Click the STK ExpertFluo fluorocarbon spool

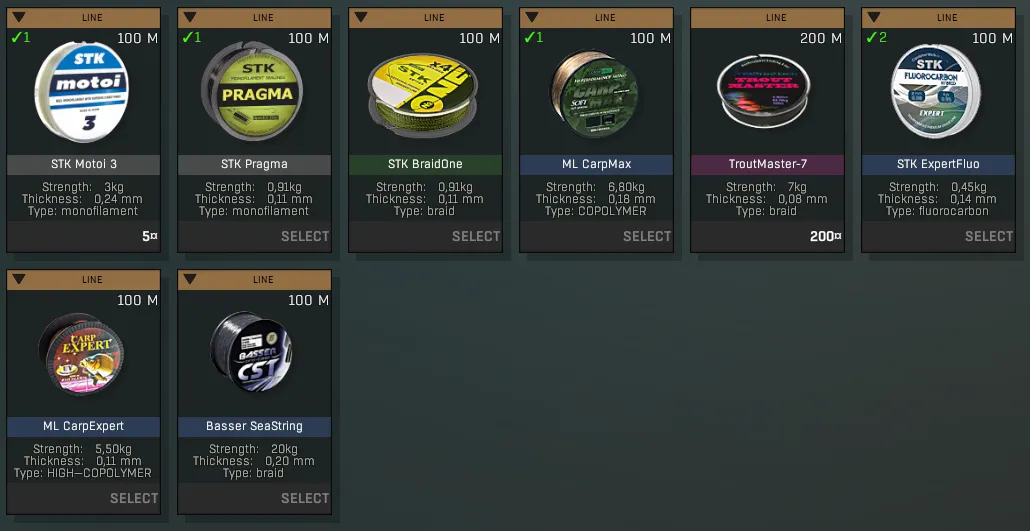point(935,91)
